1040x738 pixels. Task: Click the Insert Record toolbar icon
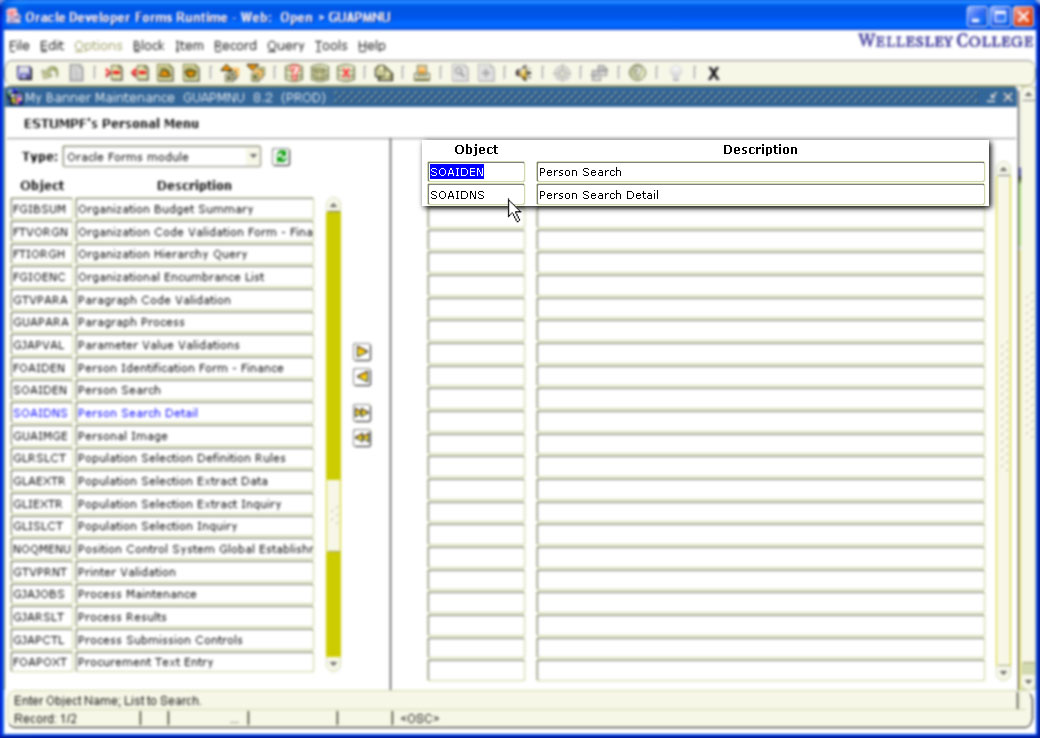[x=113, y=73]
